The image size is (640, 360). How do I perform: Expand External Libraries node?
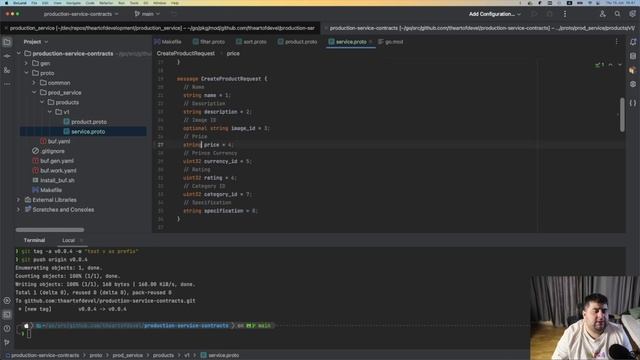click(x=18, y=200)
